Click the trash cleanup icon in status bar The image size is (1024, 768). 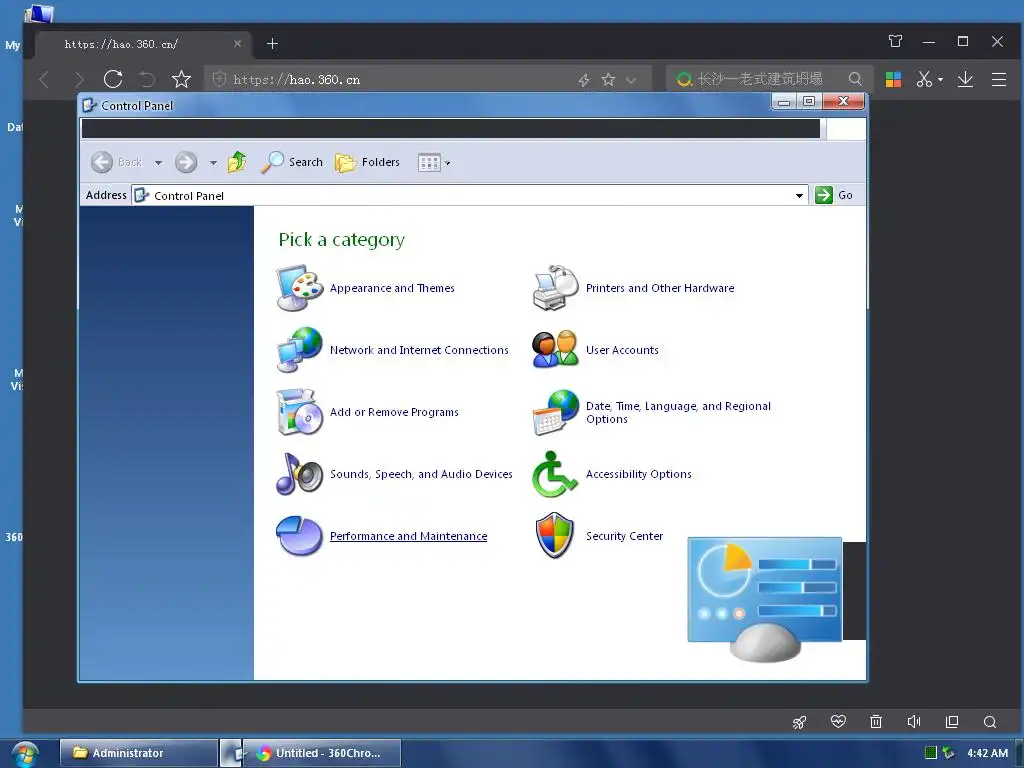point(876,722)
